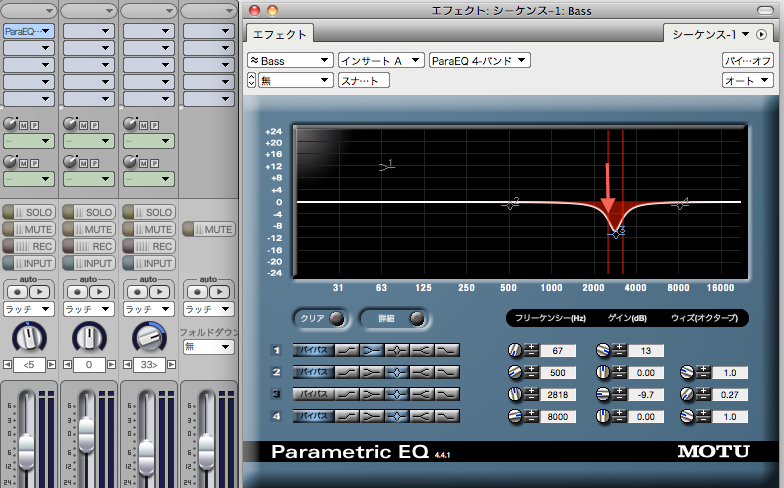Open the シーケンス-1 dropdown
This screenshot has height=488, width=784.
(709, 34)
